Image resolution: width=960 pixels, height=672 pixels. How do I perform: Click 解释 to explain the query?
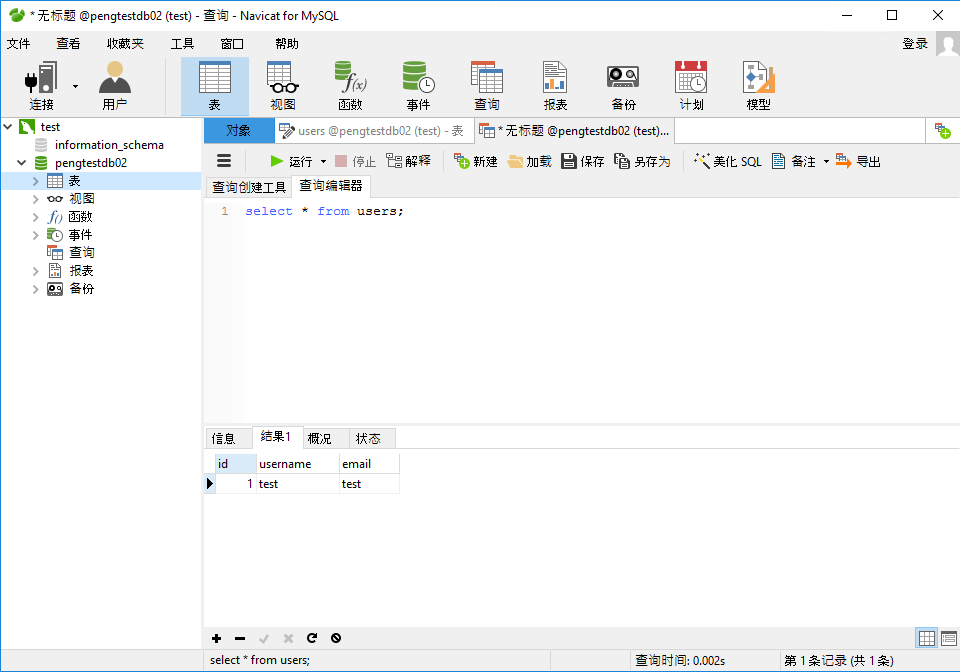click(409, 161)
